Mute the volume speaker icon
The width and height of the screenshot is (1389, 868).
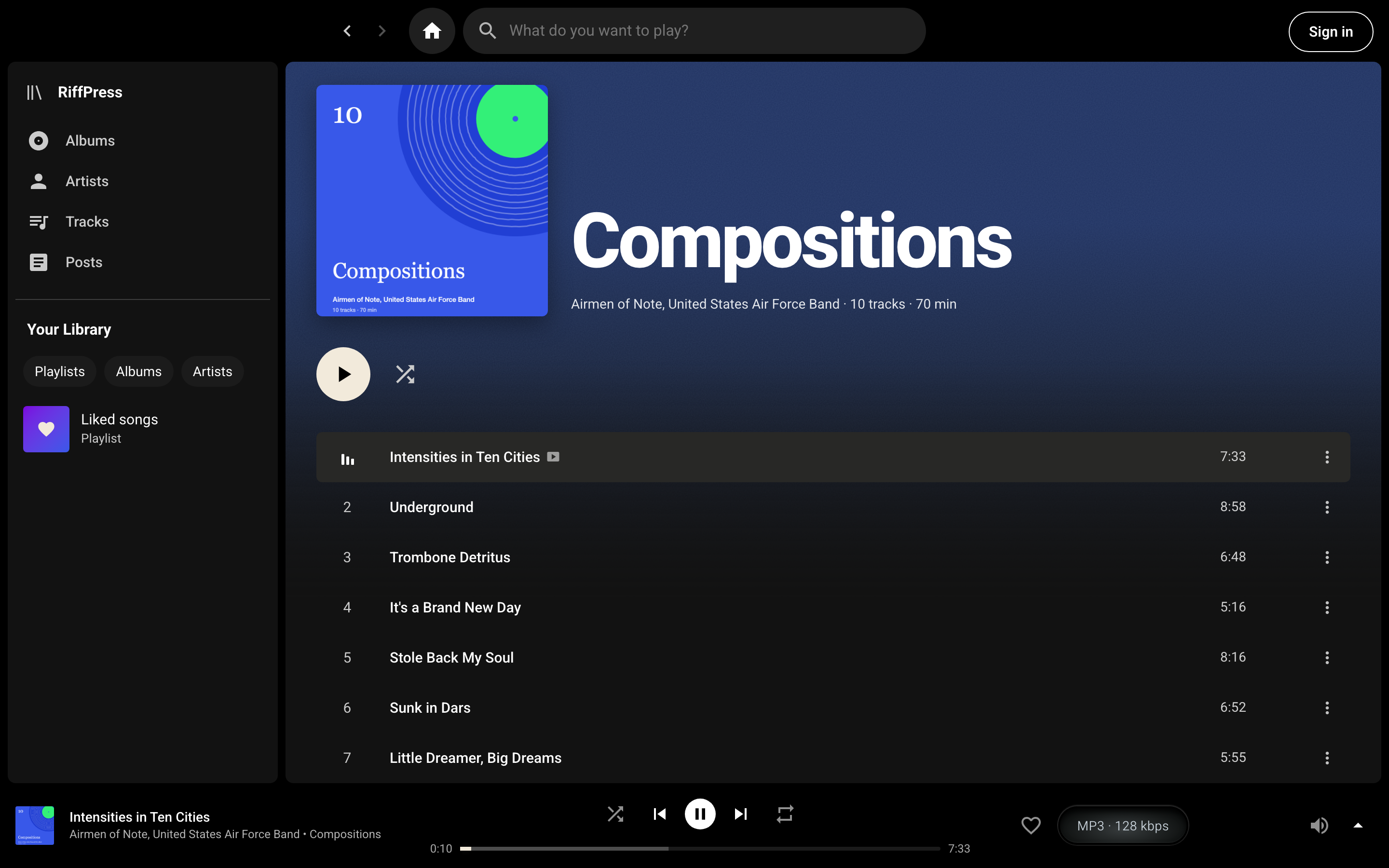click(1319, 826)
